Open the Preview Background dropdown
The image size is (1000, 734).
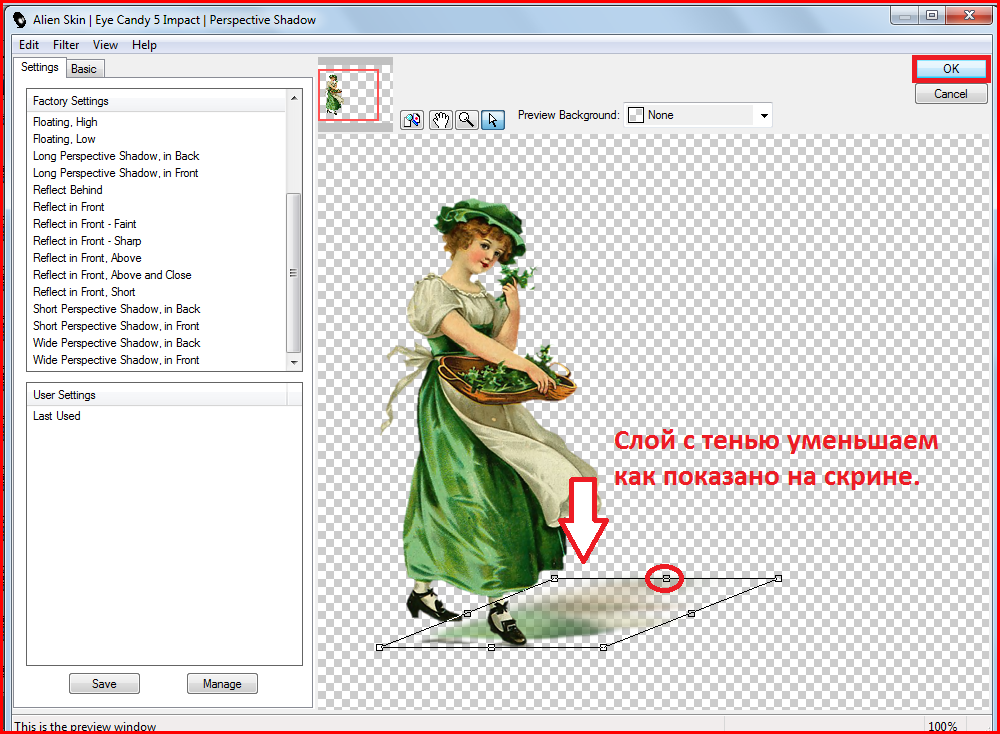click(x=763, y=115)
